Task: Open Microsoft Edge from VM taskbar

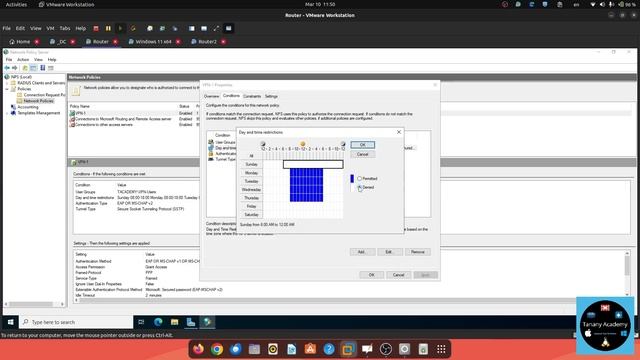Action: pyautogui.click(x=158, y=322)
